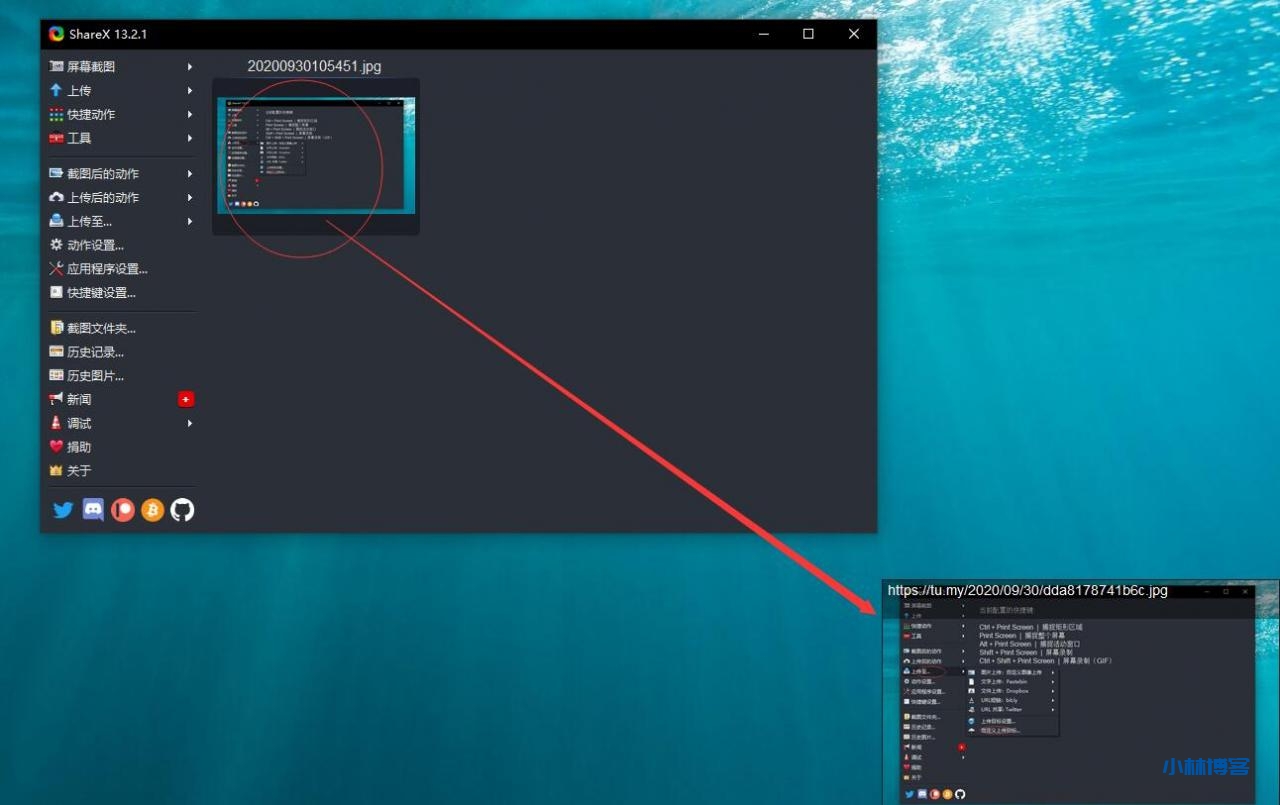The image size is (1280, 805).
Task: Maximize the ShareX window
Action: click(808, 34)
